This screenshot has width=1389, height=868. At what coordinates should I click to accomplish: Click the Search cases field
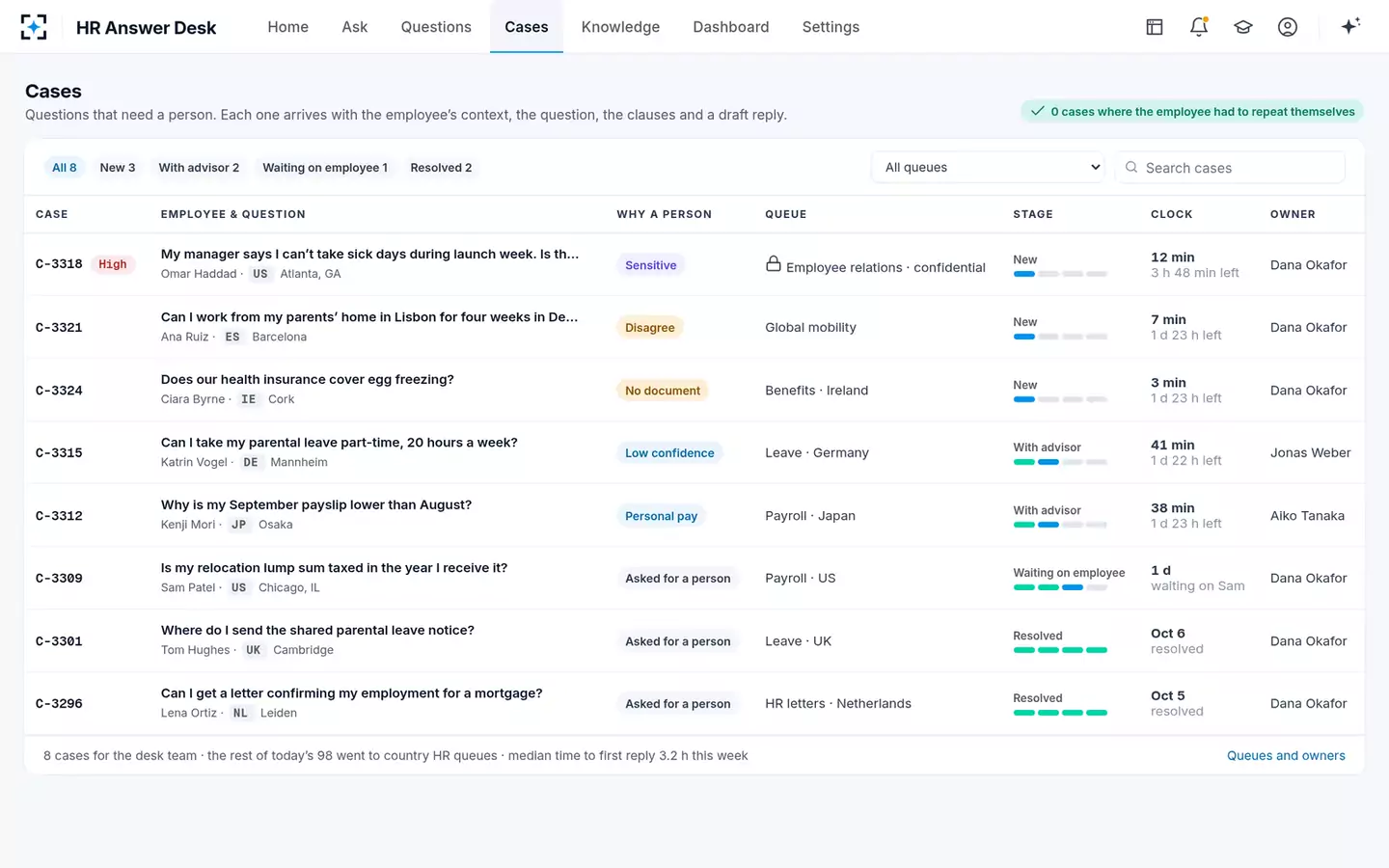click(1230, 167)
